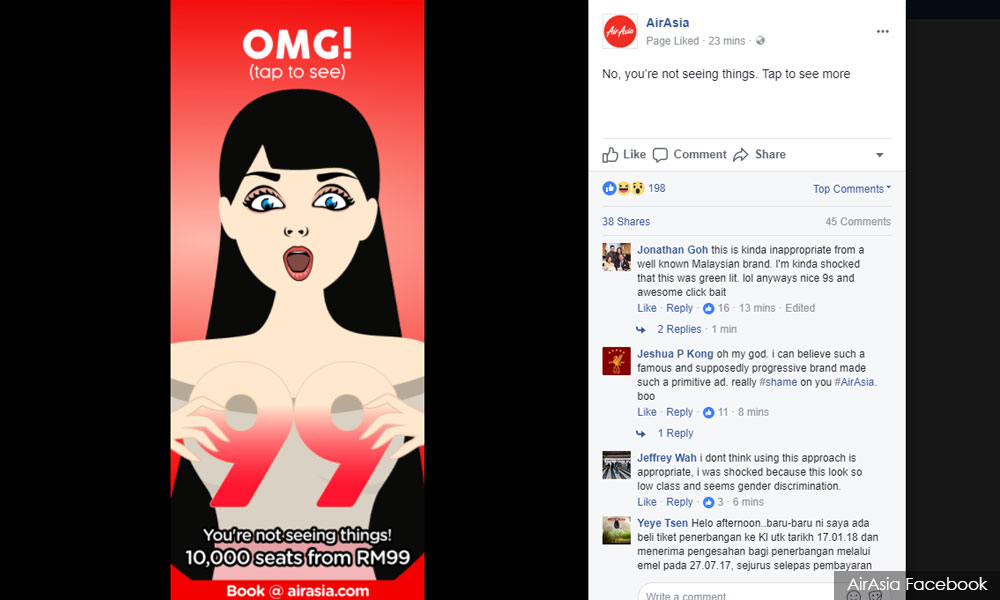Click the reaction emojis next to 198
The image size is (1000, 600).
tap(623, 188)
